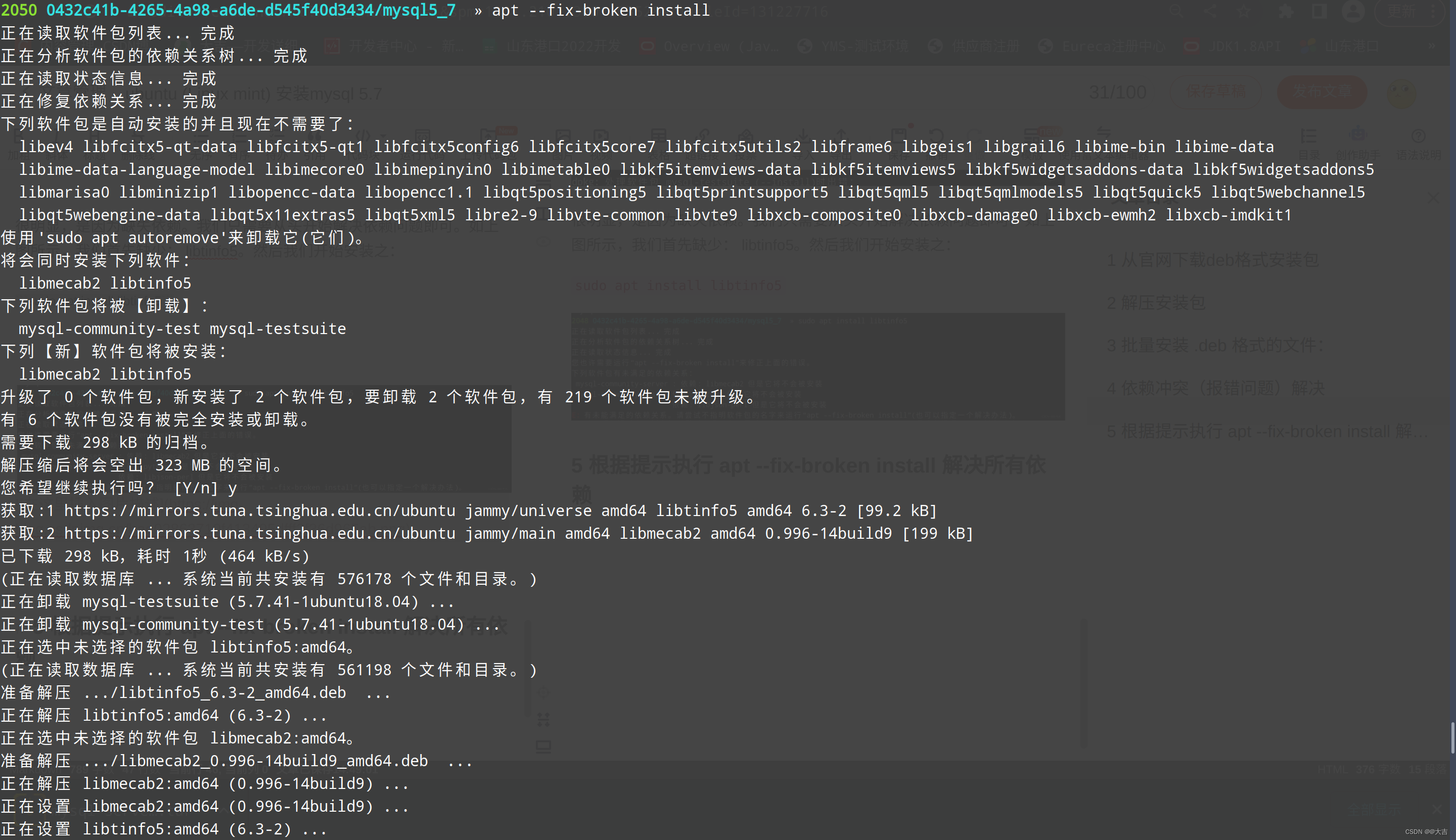1456x840 pixels.
Task: Open "Eureca注册中心" bookmark in background browser
Action: (x=1102, y=46)
